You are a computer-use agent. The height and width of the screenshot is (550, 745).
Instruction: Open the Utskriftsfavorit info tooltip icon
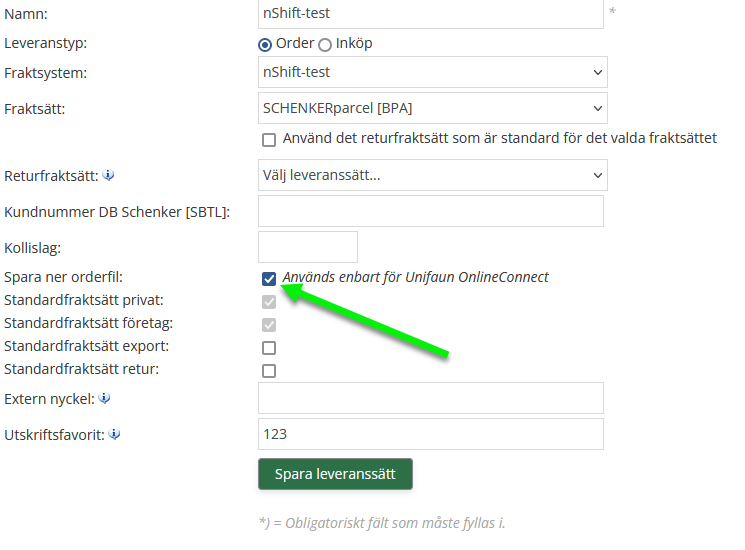click(x=114, y=435)
